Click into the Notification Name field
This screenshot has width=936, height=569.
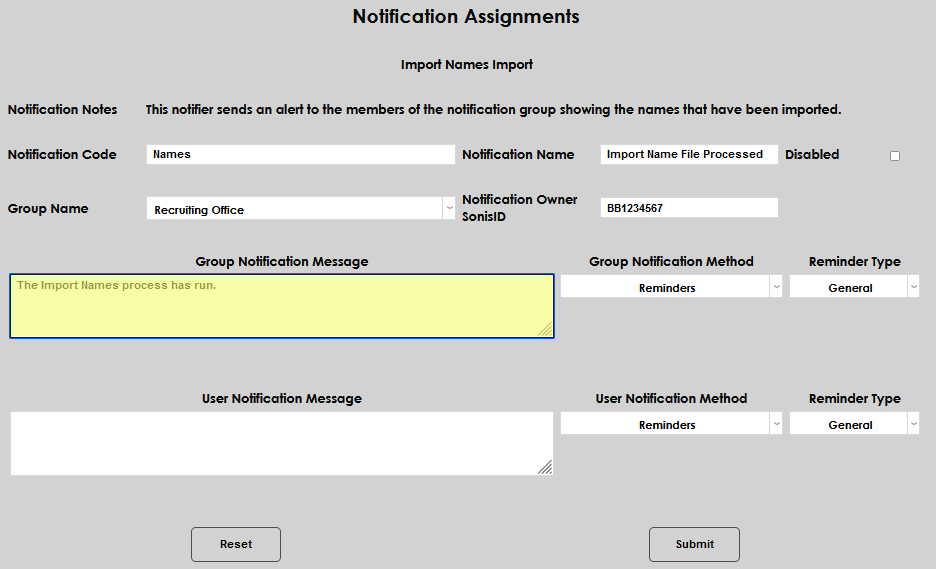click(689, 155)
